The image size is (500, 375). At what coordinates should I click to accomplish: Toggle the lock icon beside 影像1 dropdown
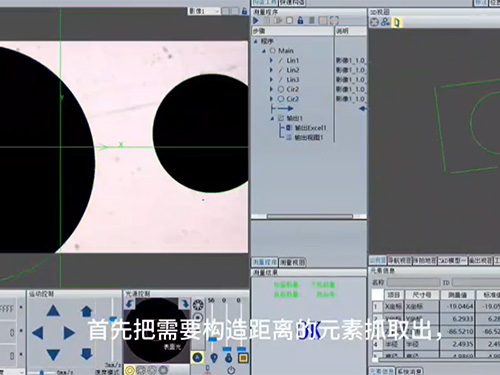pyautogui.click(x=244, y=11)
